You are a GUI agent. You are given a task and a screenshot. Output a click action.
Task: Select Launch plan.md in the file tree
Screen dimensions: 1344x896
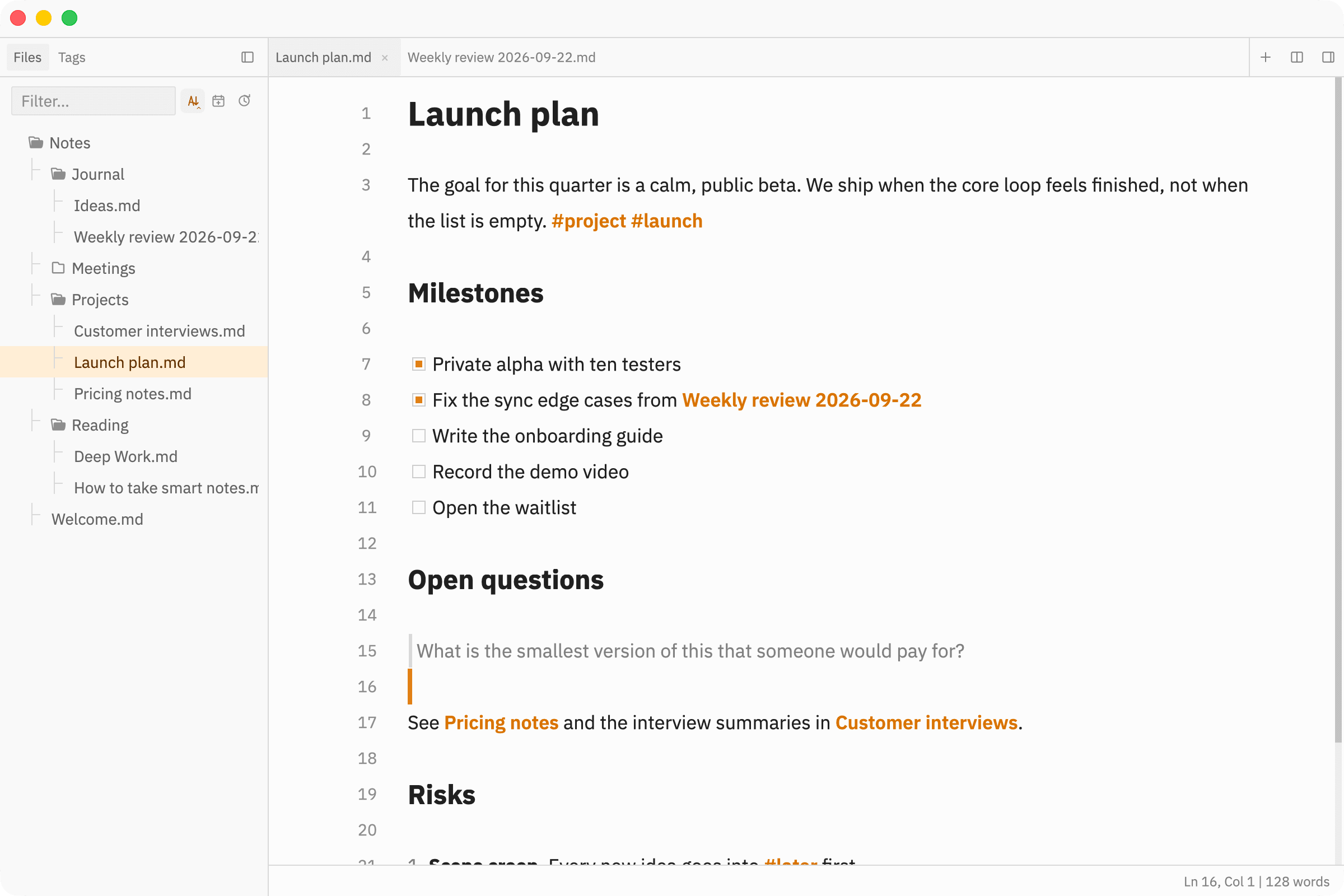point(134,362)
